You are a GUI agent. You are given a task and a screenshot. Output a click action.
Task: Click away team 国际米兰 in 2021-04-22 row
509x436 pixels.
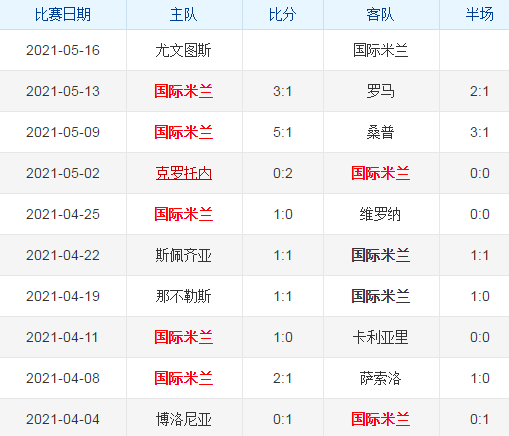381,255
